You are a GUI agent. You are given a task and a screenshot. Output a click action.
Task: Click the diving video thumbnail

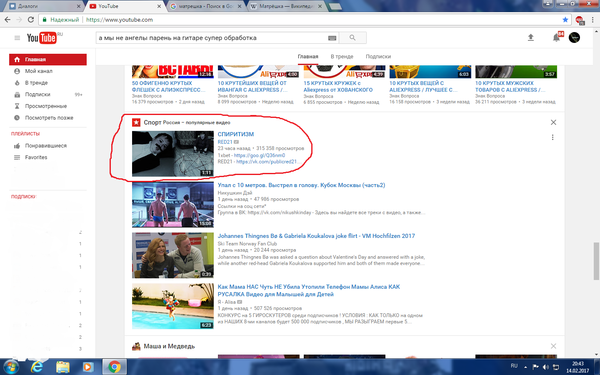(173, 204)
